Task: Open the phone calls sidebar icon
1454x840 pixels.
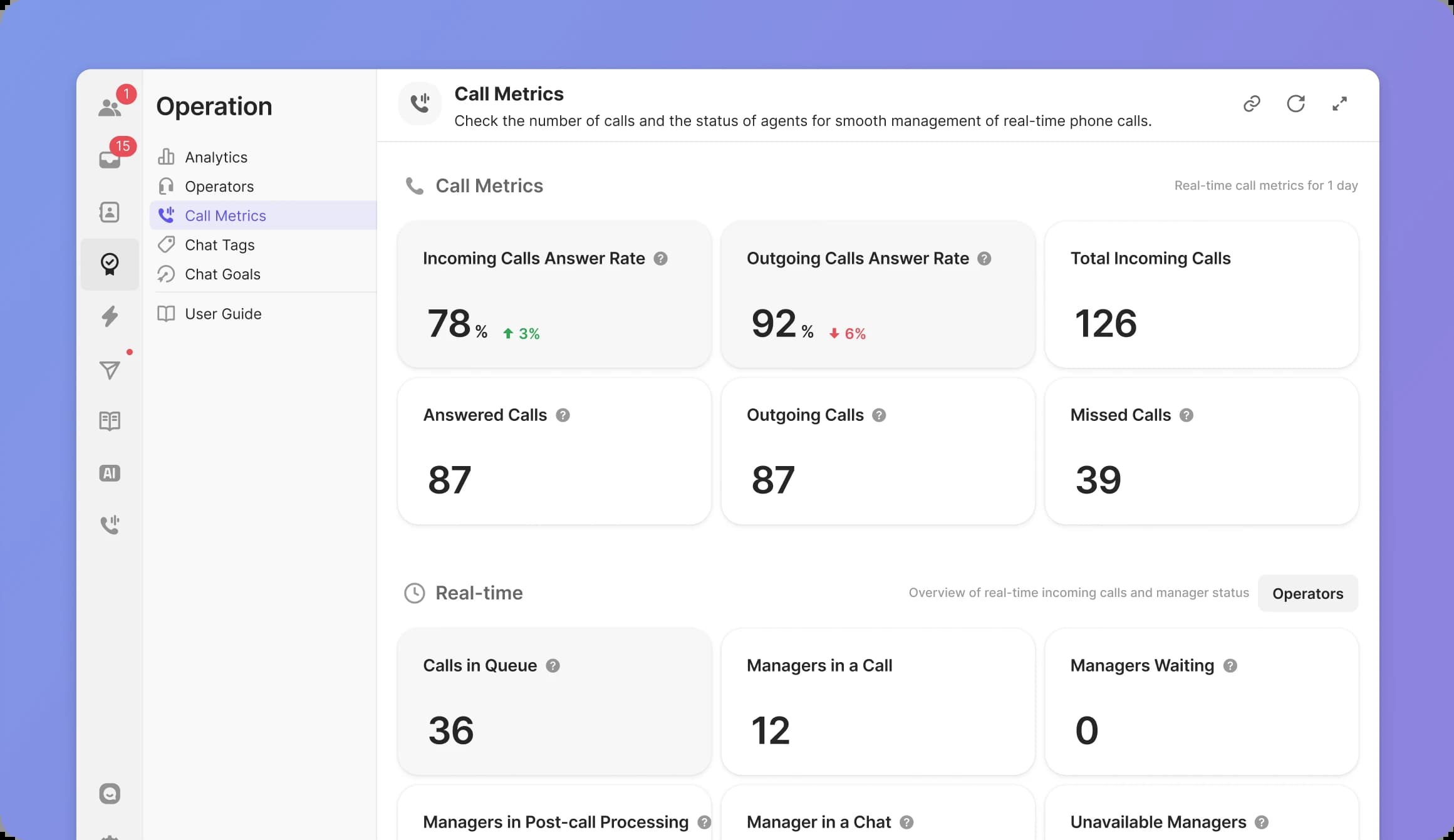Action: (110, 524)
